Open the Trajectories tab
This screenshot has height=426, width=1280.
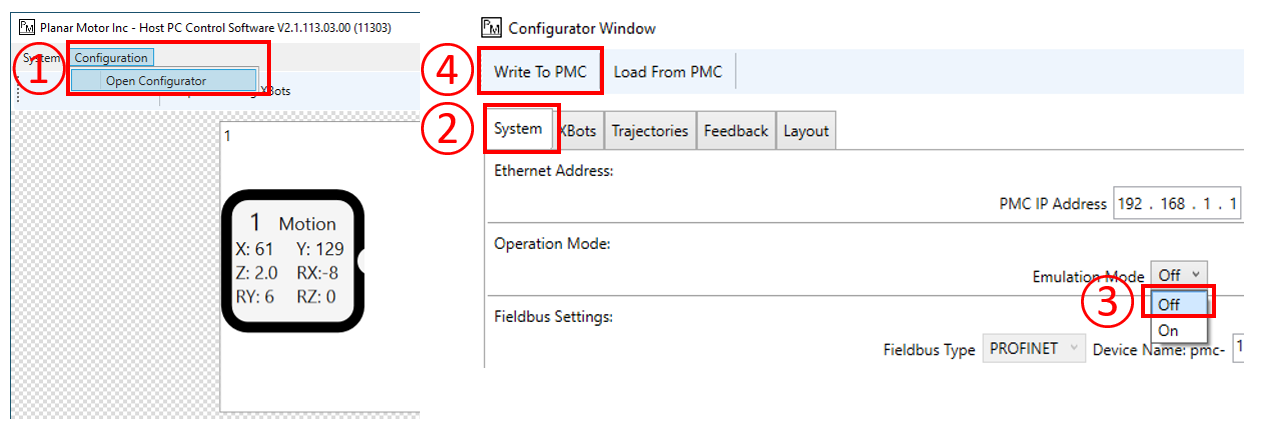click(650, 131)
